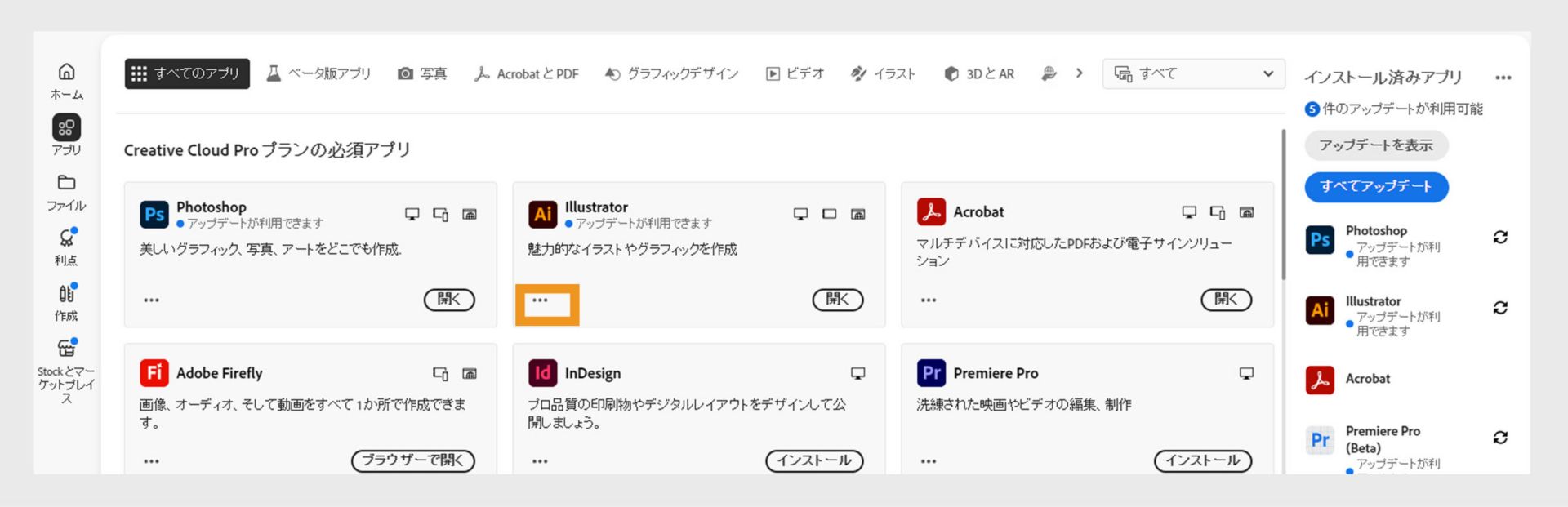Click 5 件のアップデートが利用可能 notice
This screenshot has height=507, width=1568.
[x=1394, y=109]
